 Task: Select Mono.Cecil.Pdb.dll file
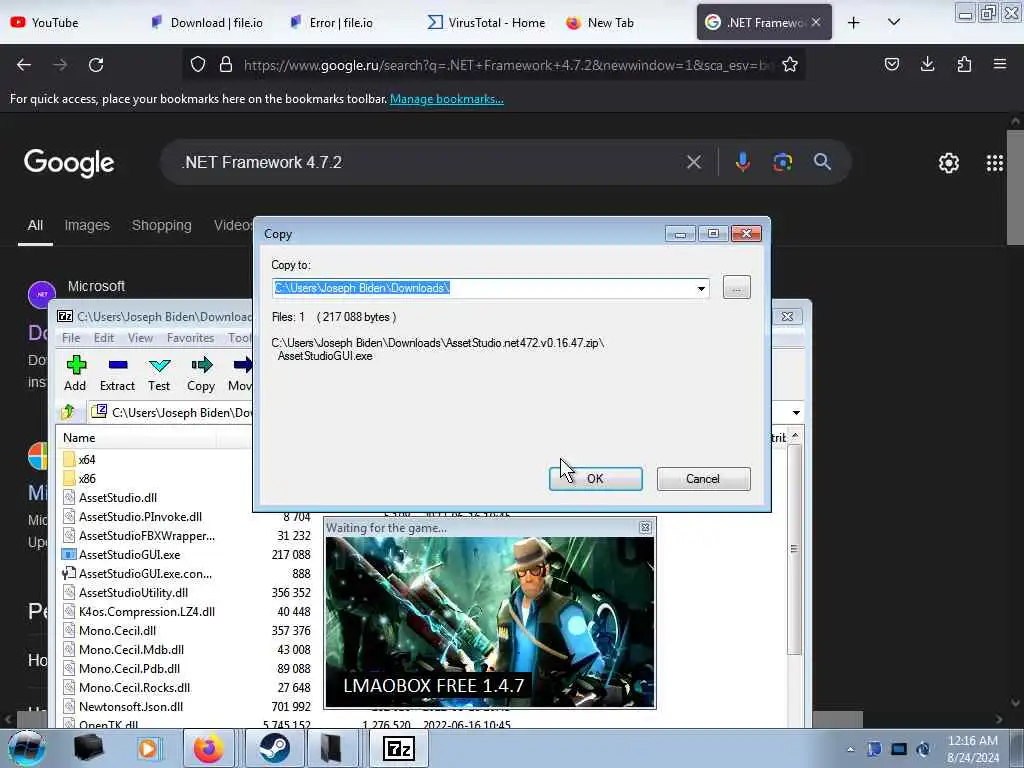pos(121,668)
